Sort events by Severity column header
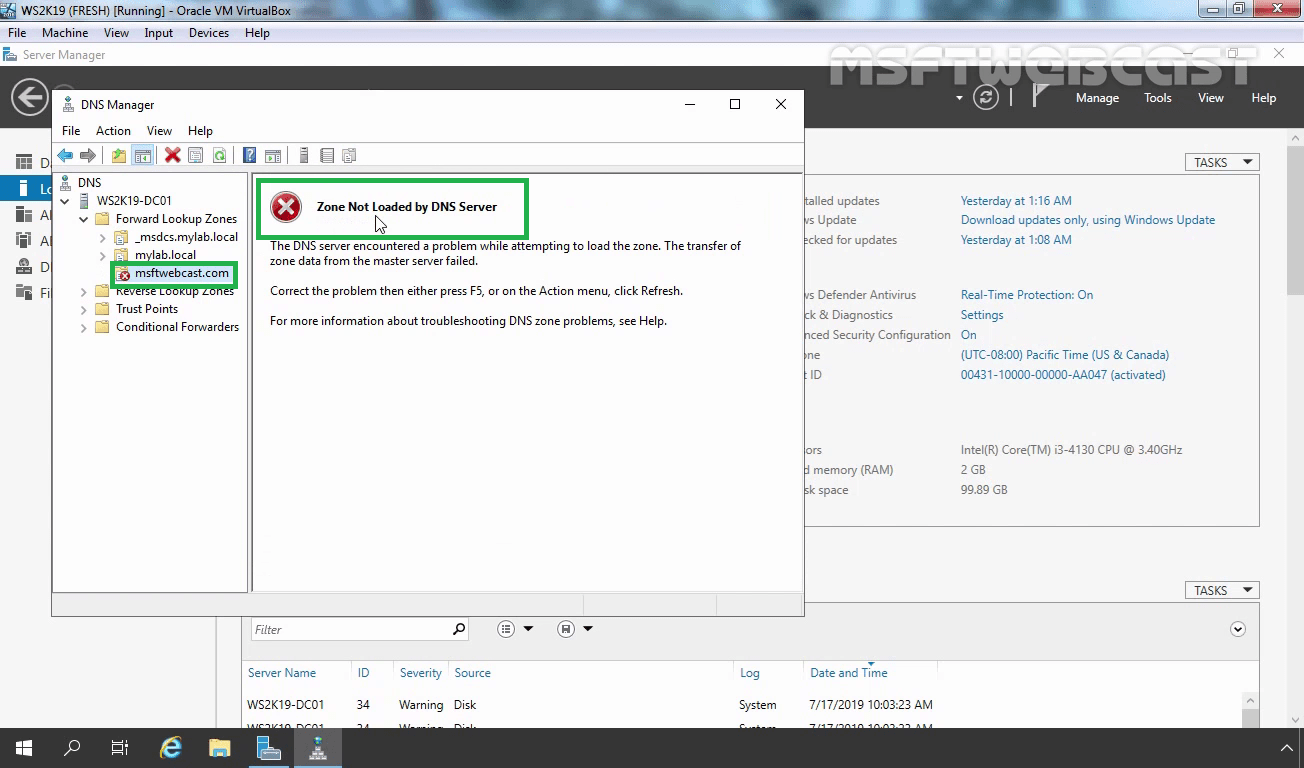 click(420, 673)
